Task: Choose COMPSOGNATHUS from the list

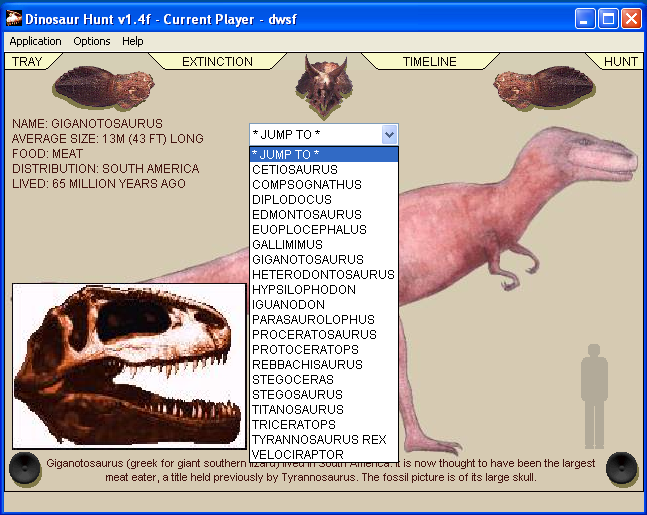Action: pyautogui.click(x=324, y=184)
